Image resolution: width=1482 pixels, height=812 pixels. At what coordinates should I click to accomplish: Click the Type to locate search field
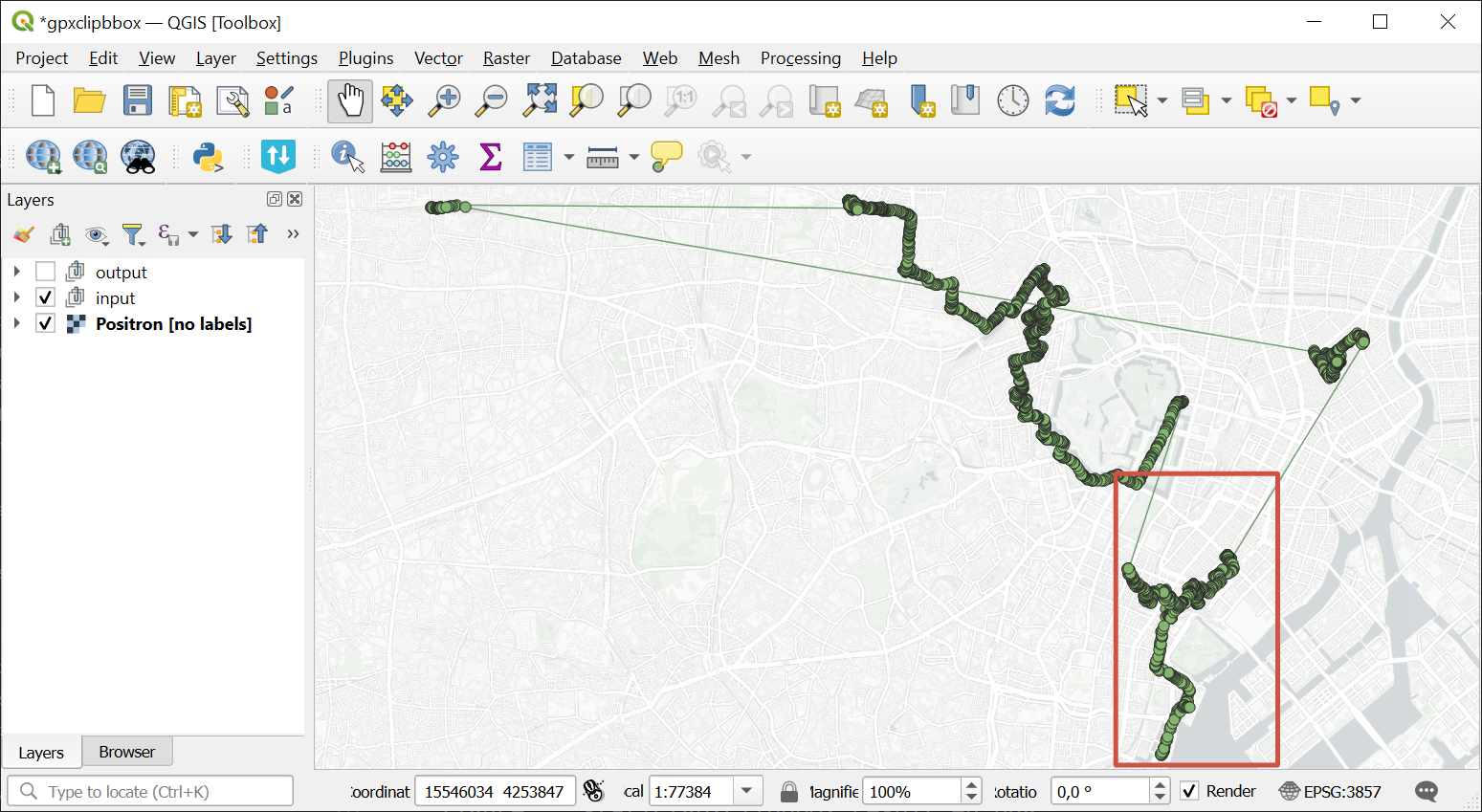[x=150, y=791]
